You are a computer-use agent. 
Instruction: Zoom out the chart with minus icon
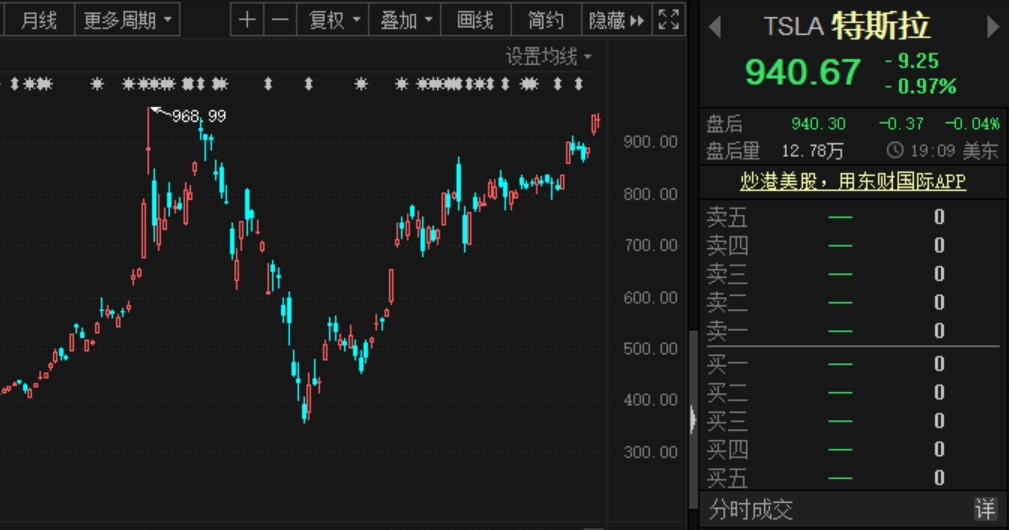(x=281, y=19)
